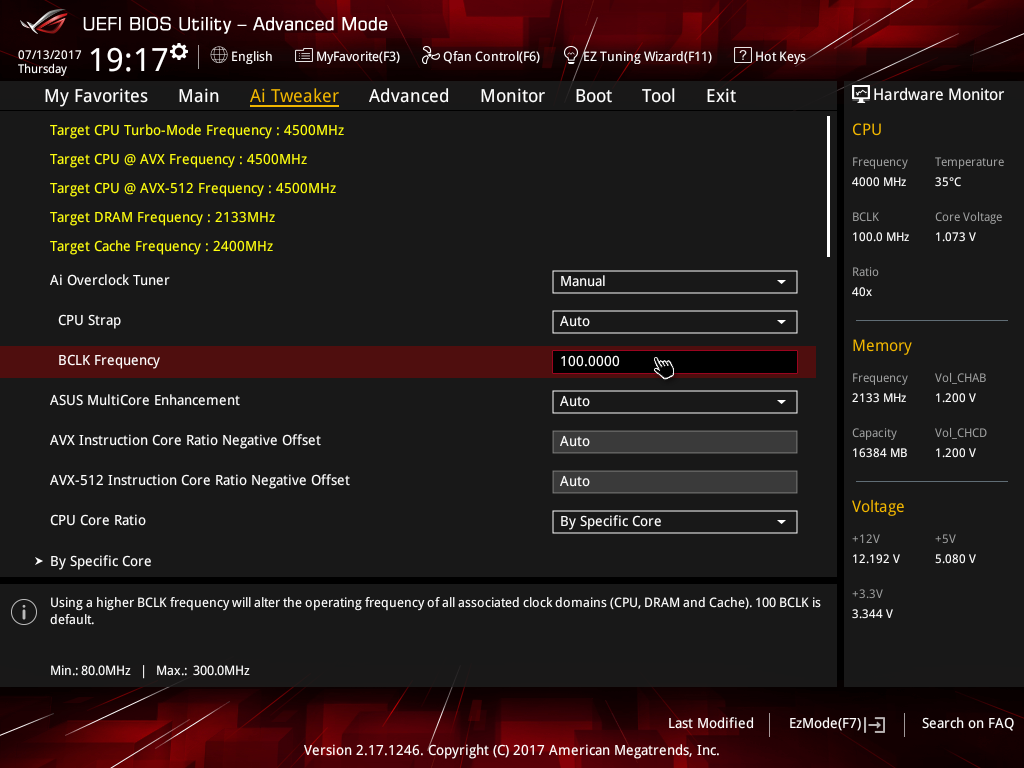Open the My Favorites tab

point(96,96)
